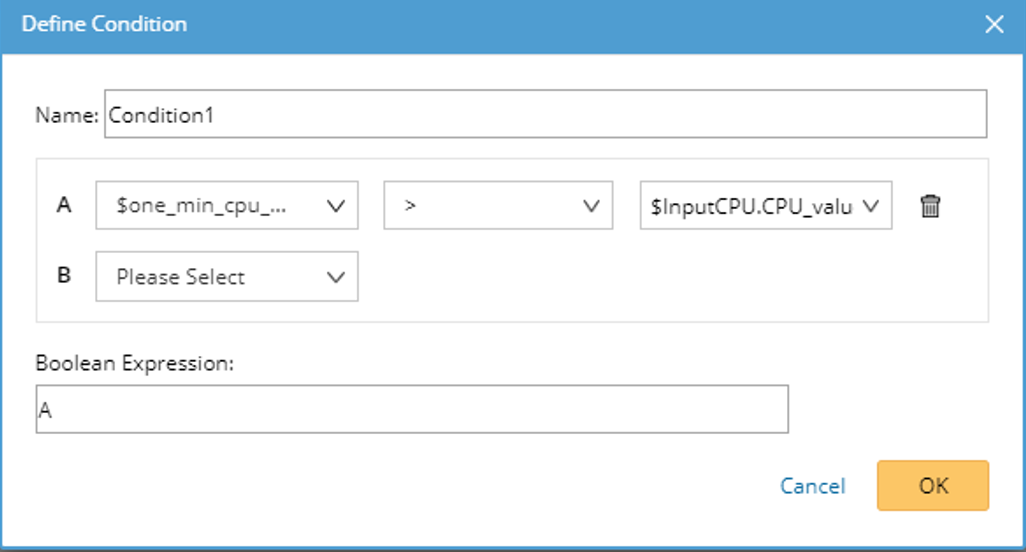
Task: Click the chevron arrow of the operator dropdown
Action: [591, 207]
